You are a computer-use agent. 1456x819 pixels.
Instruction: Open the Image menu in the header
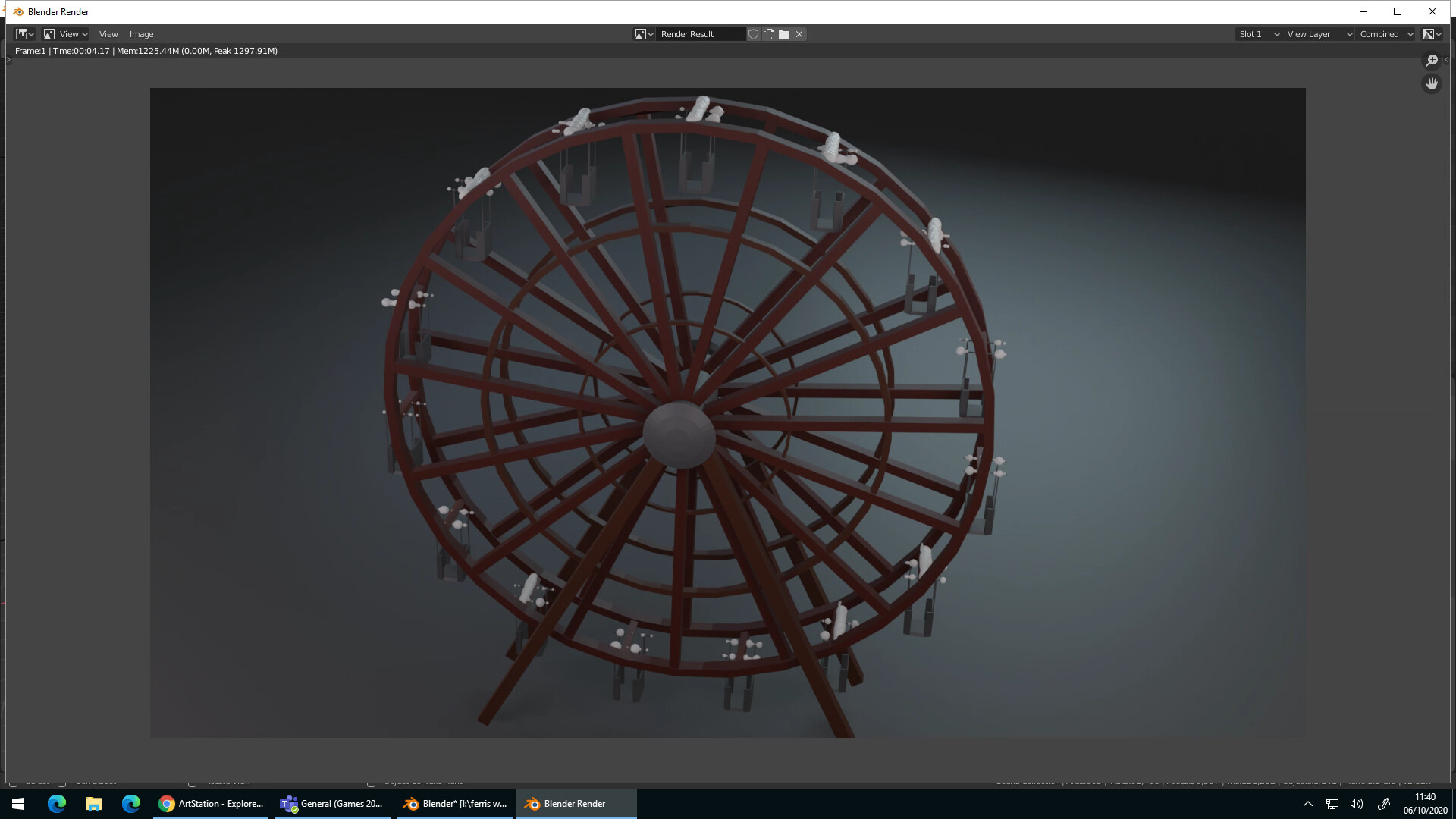pyautogui.click(x=140, y=34)
